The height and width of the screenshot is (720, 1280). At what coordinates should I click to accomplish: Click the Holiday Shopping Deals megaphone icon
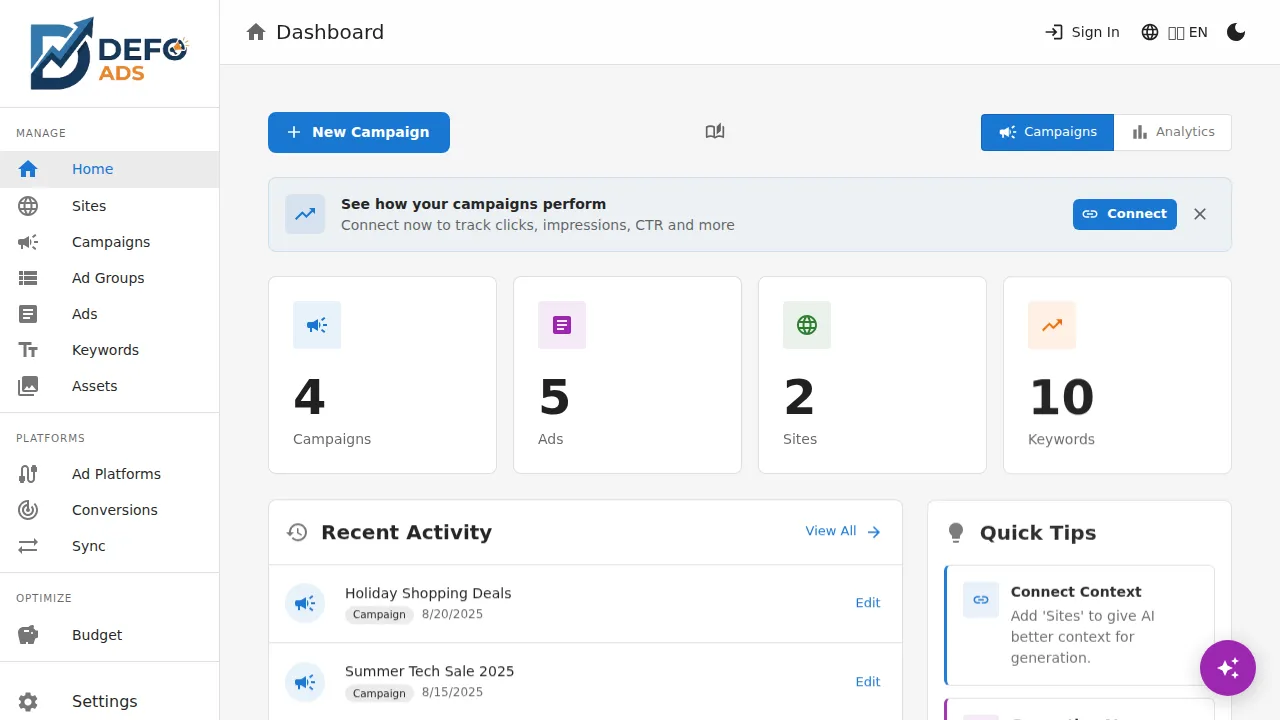click(305, 603)
